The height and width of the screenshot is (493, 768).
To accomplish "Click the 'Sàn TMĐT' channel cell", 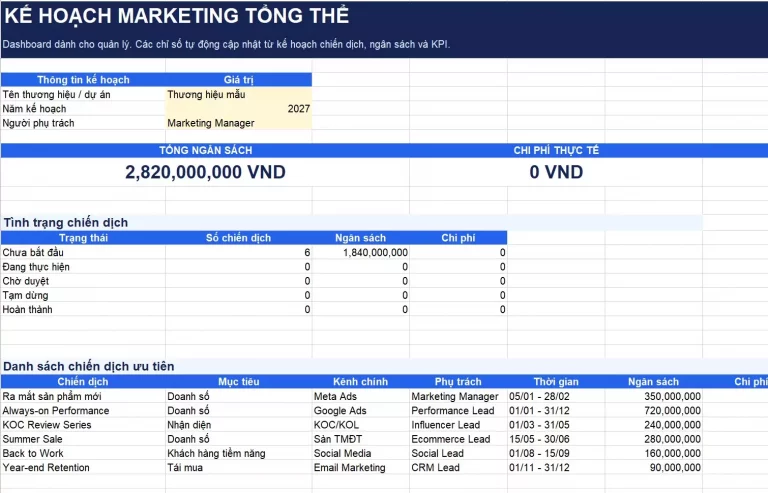I will [x=360, y=439].
